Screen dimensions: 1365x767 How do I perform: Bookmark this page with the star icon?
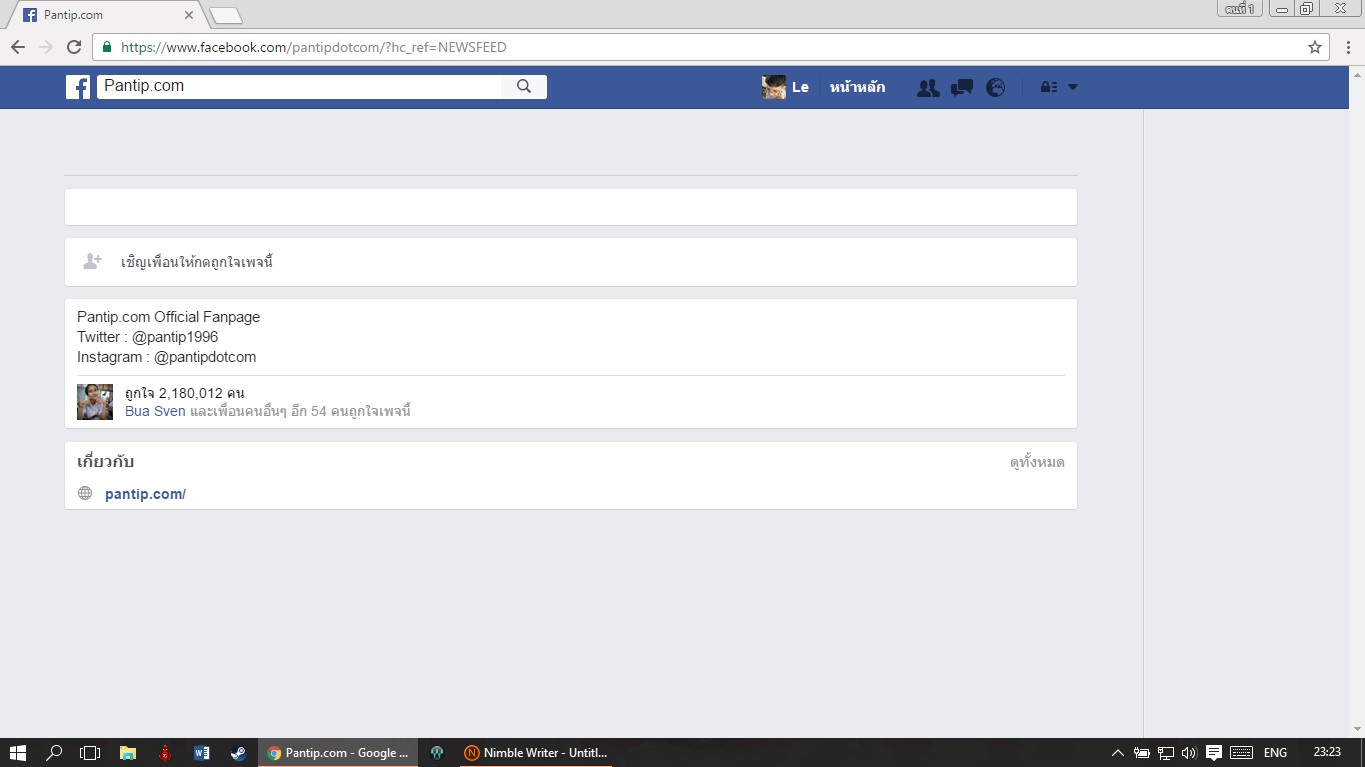[1315, 47]
